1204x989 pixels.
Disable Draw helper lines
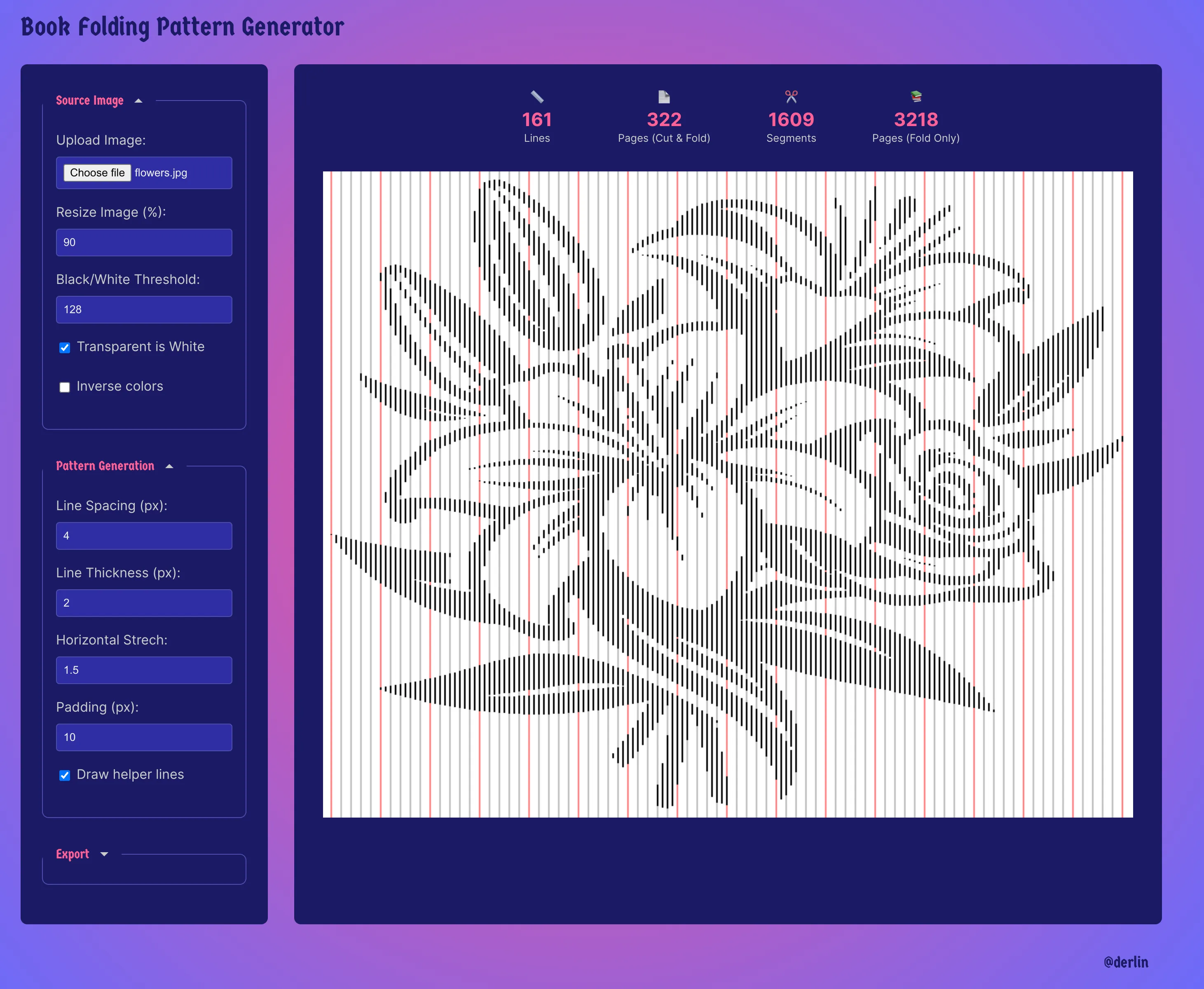coord(65,776)
